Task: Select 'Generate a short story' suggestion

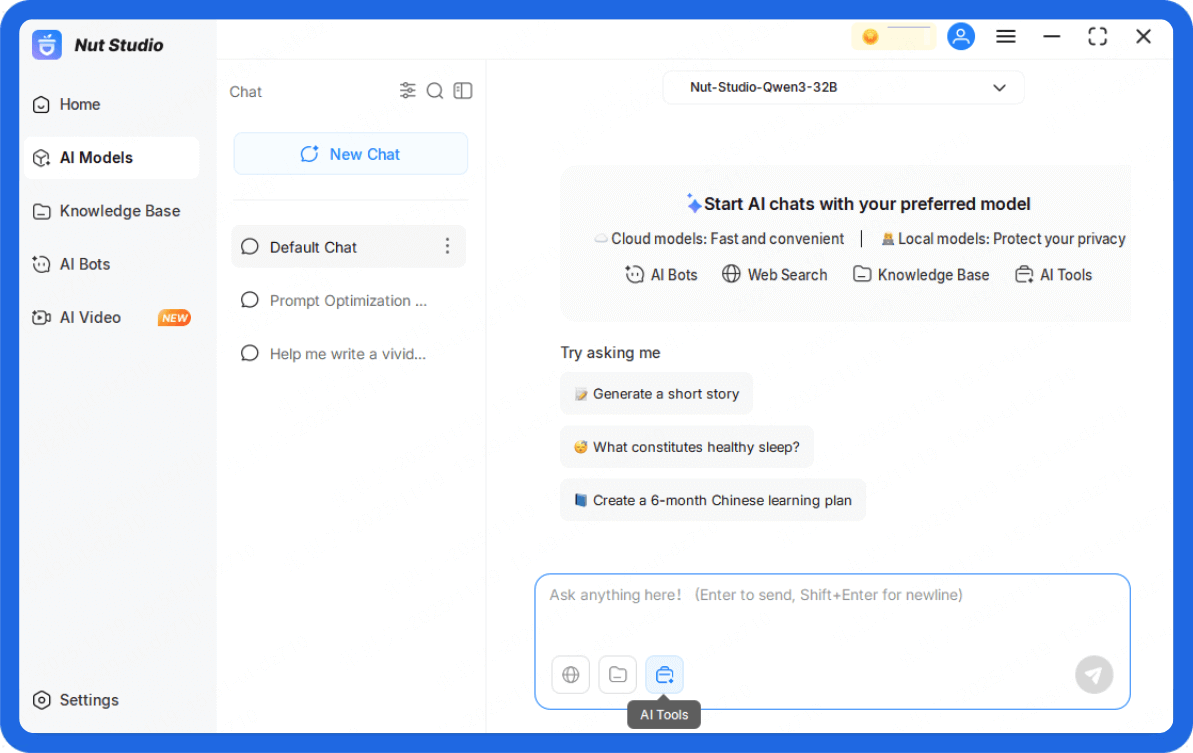Action: coord(656,394)
